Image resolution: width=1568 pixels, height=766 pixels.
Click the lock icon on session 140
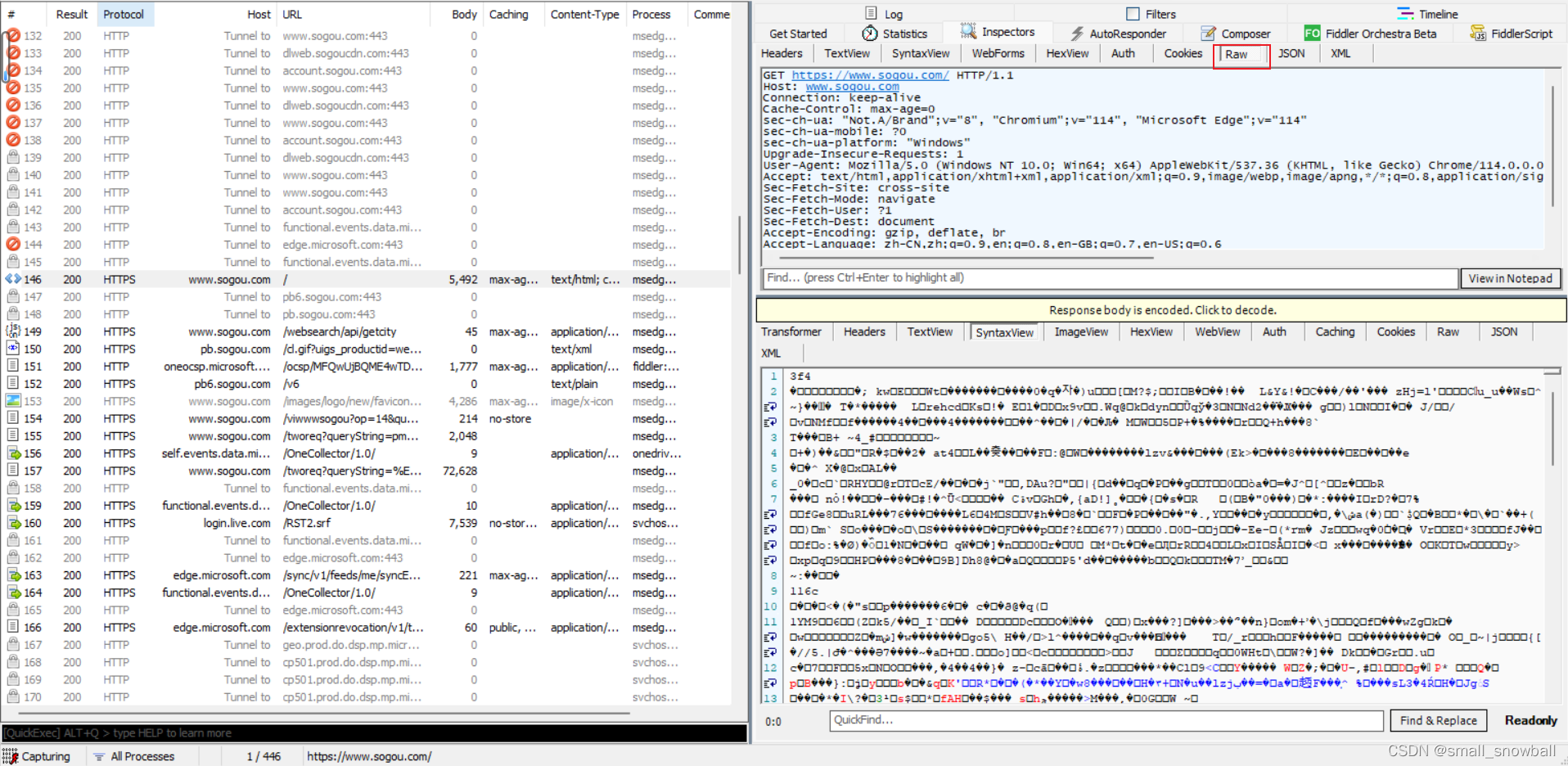click(x=13, y=175)
